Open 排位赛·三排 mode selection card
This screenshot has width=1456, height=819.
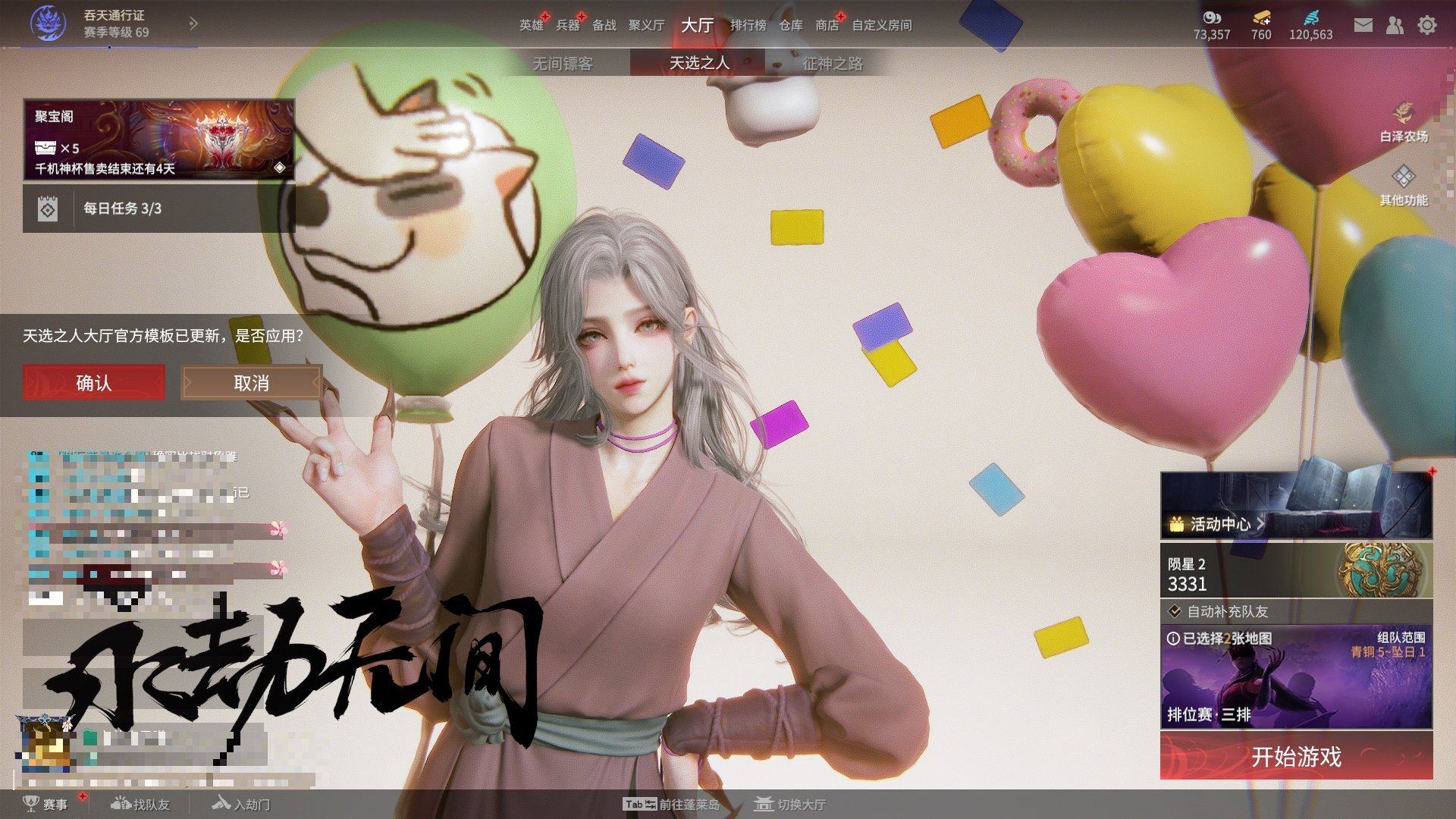[x=1296, y=676]
